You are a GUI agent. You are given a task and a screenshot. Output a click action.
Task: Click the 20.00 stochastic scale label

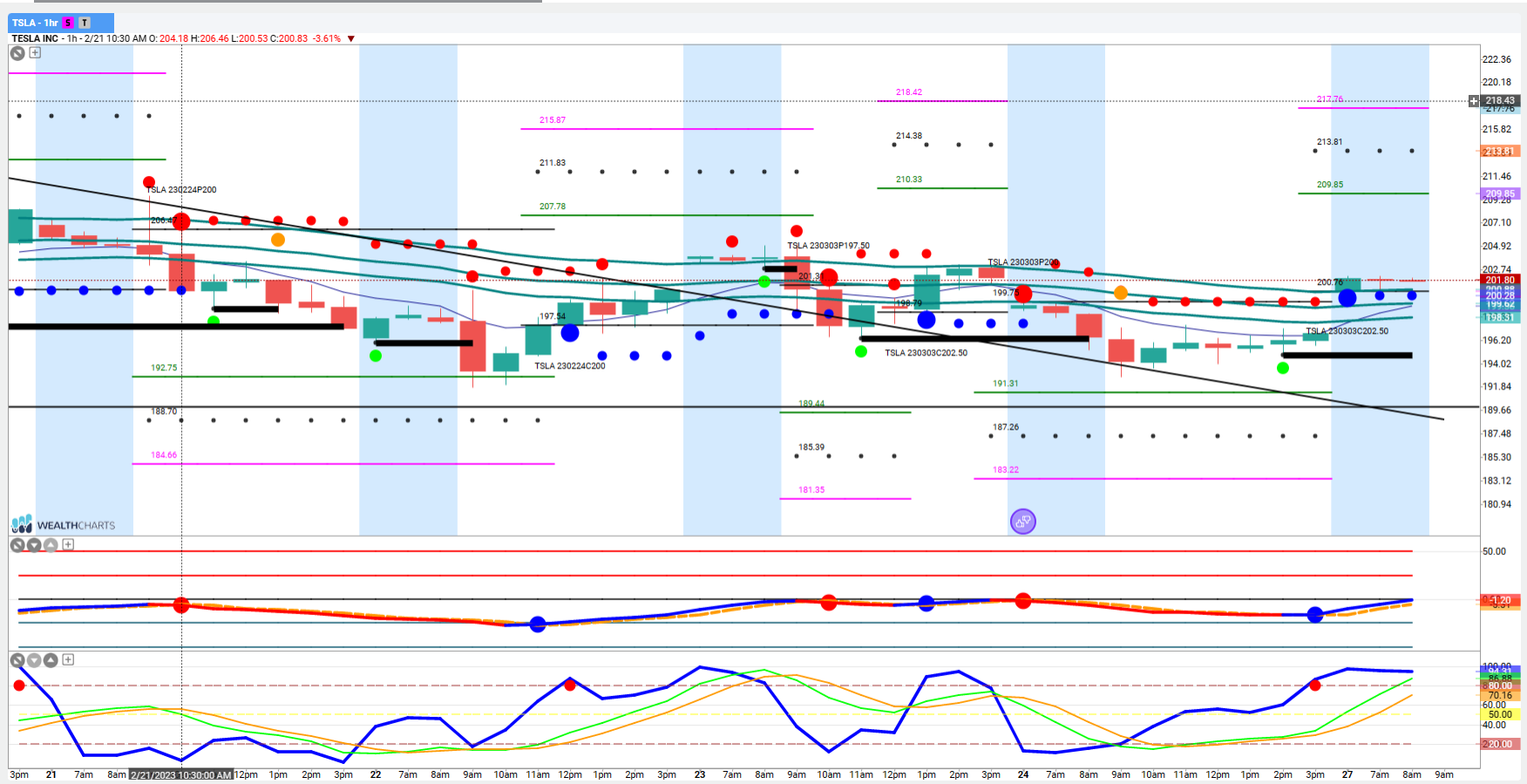coord(1500,744)
